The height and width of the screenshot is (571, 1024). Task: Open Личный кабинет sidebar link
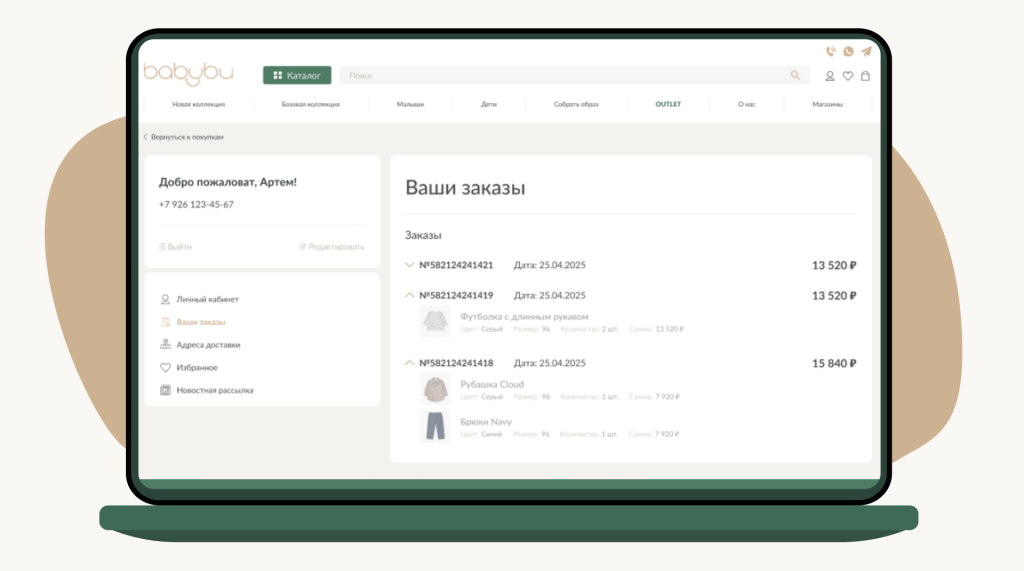point(208,299)
